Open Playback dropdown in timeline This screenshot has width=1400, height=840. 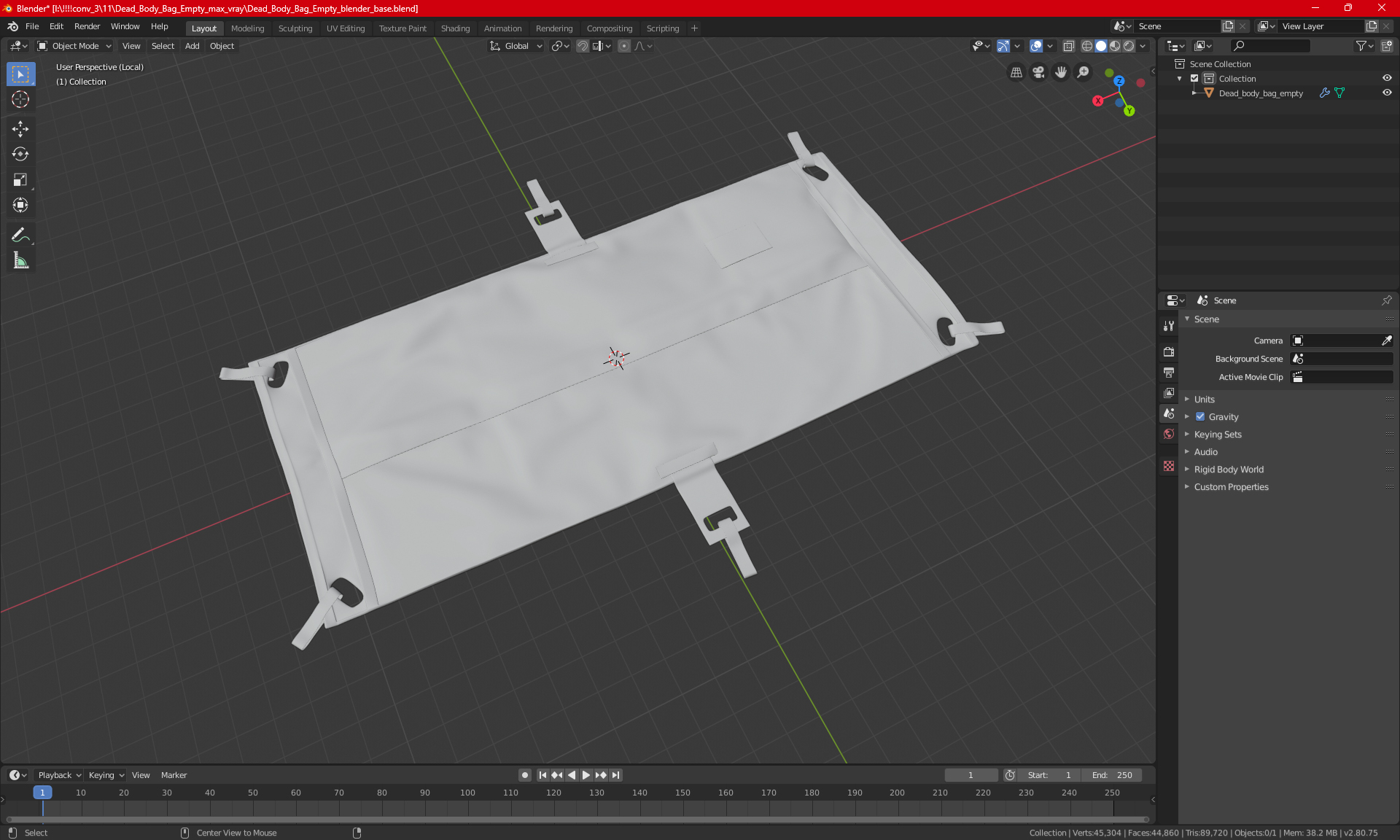coord(59,775)
